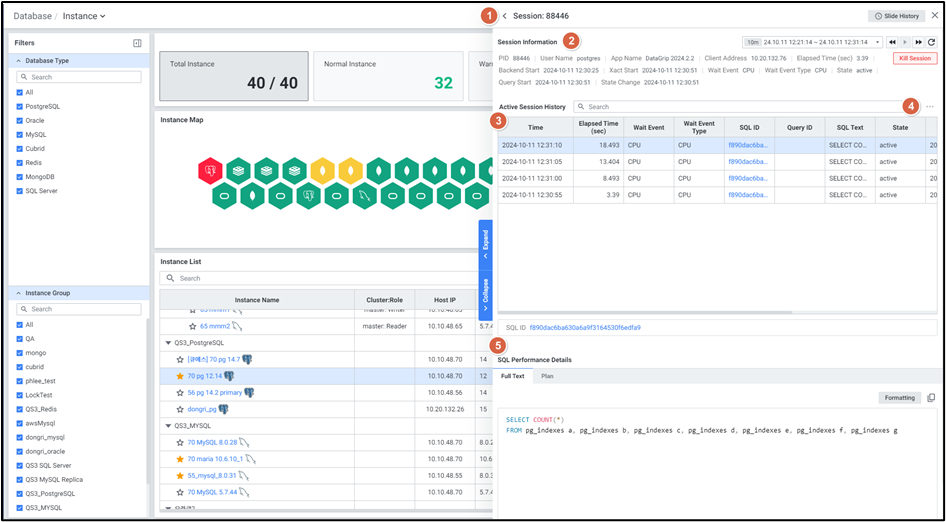Toggle the LockTest instance group checkbox
Screen dimensions: 946x522
pyautogui.click(x=20, y=395)
